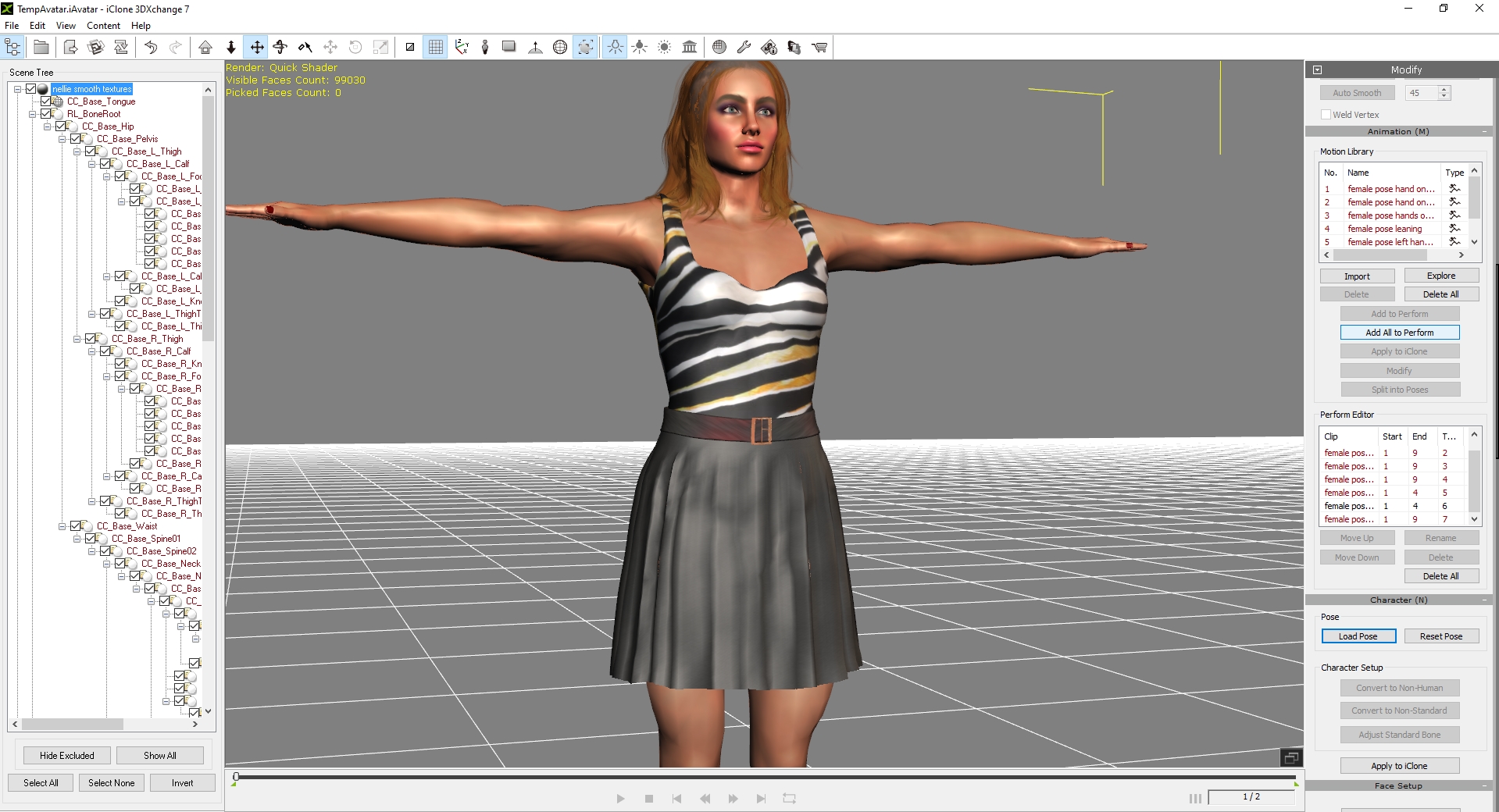Uncheck the CC_Base_L_Thigh checkbox
Image resolution: width=1499 pixels, height=812 pixels.
pos(91,151)
